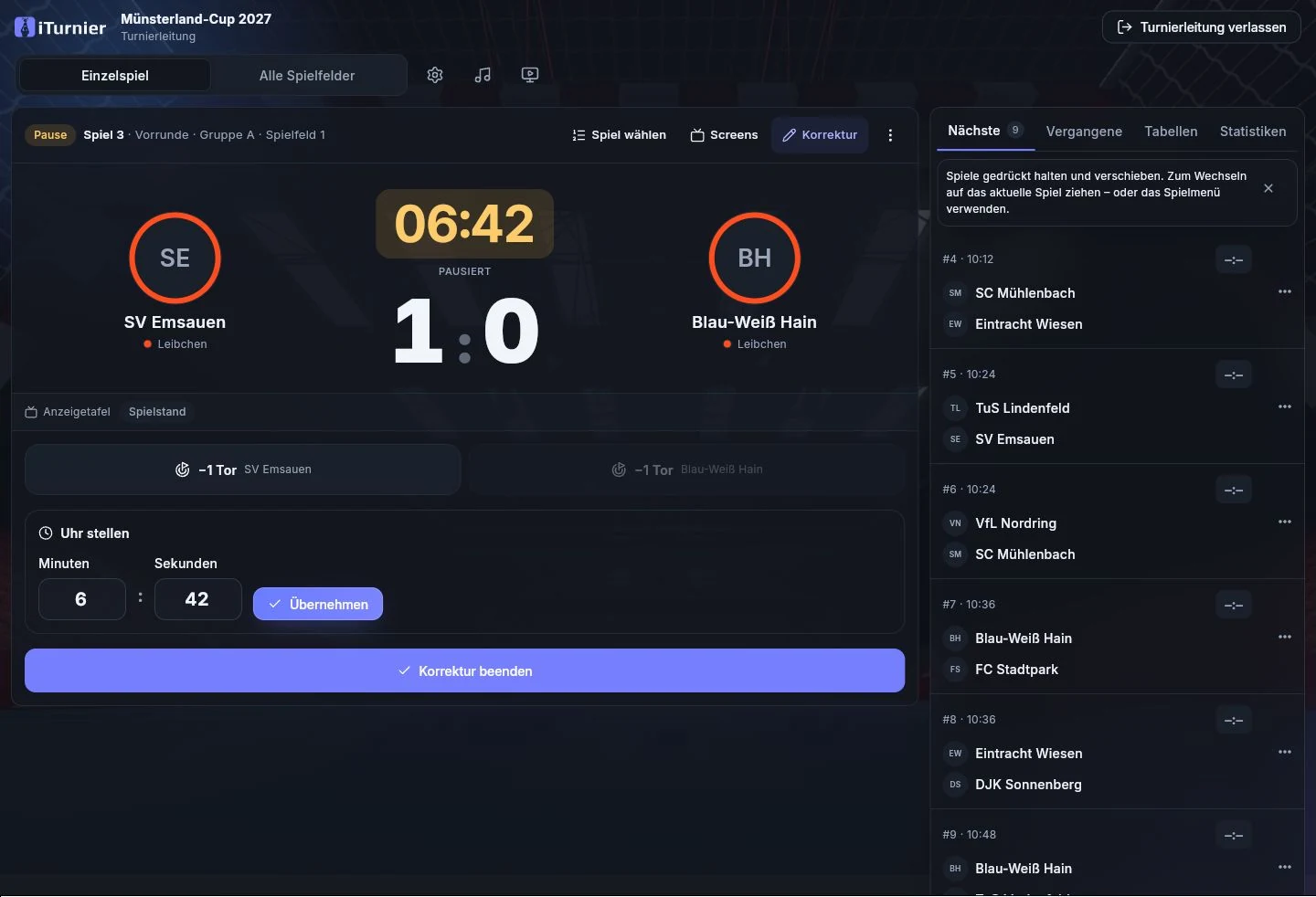The image size is (1316, 897).
Task: Click score placeholder for match #5
Action: (x=1234, y=375)
